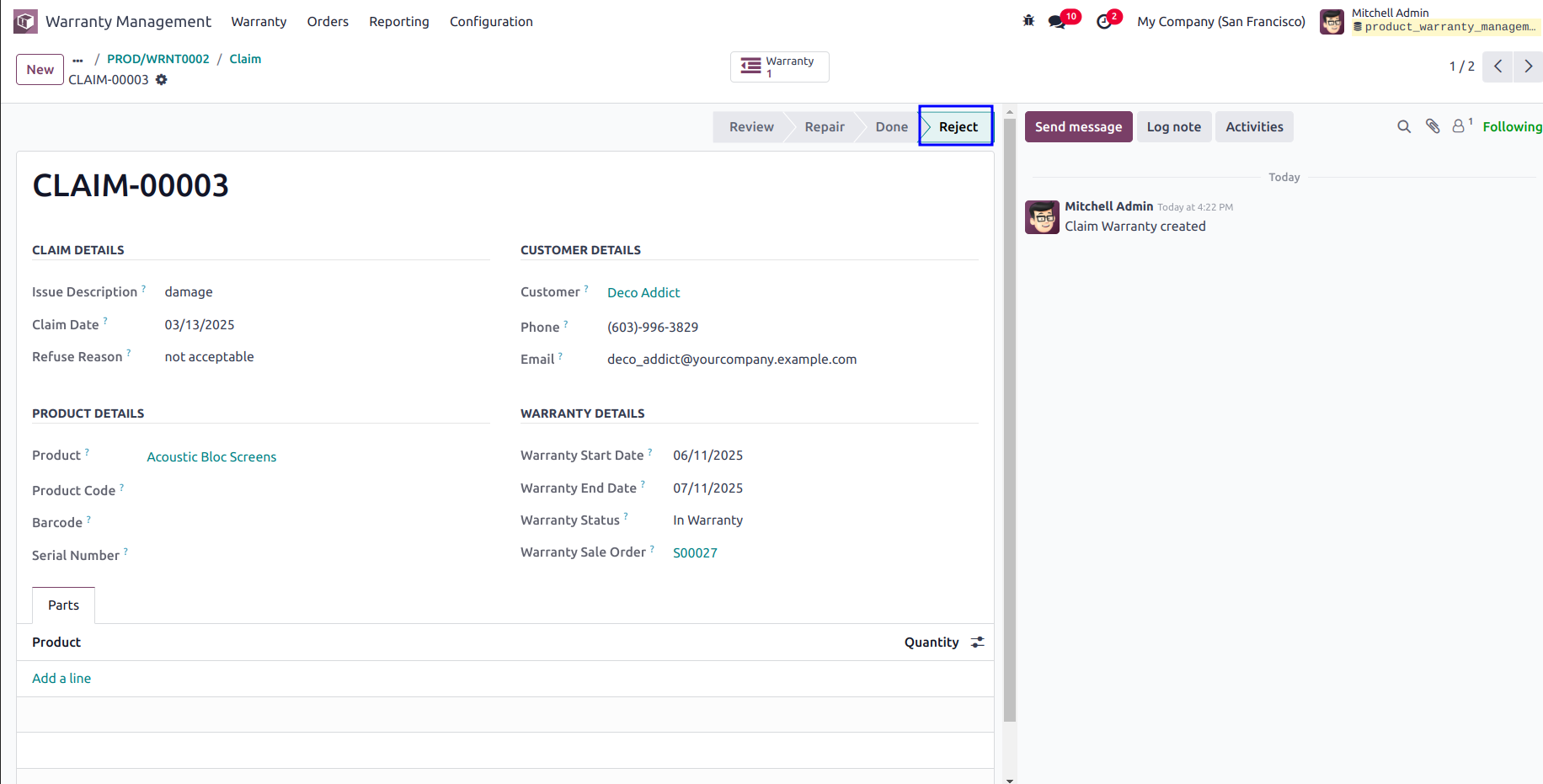Image resolution: width=1543 pixels, height=784 pixels.
Task: Open product Acoustic Bloc Screens link
Action: pyautogui.click(x=211, y=456)
